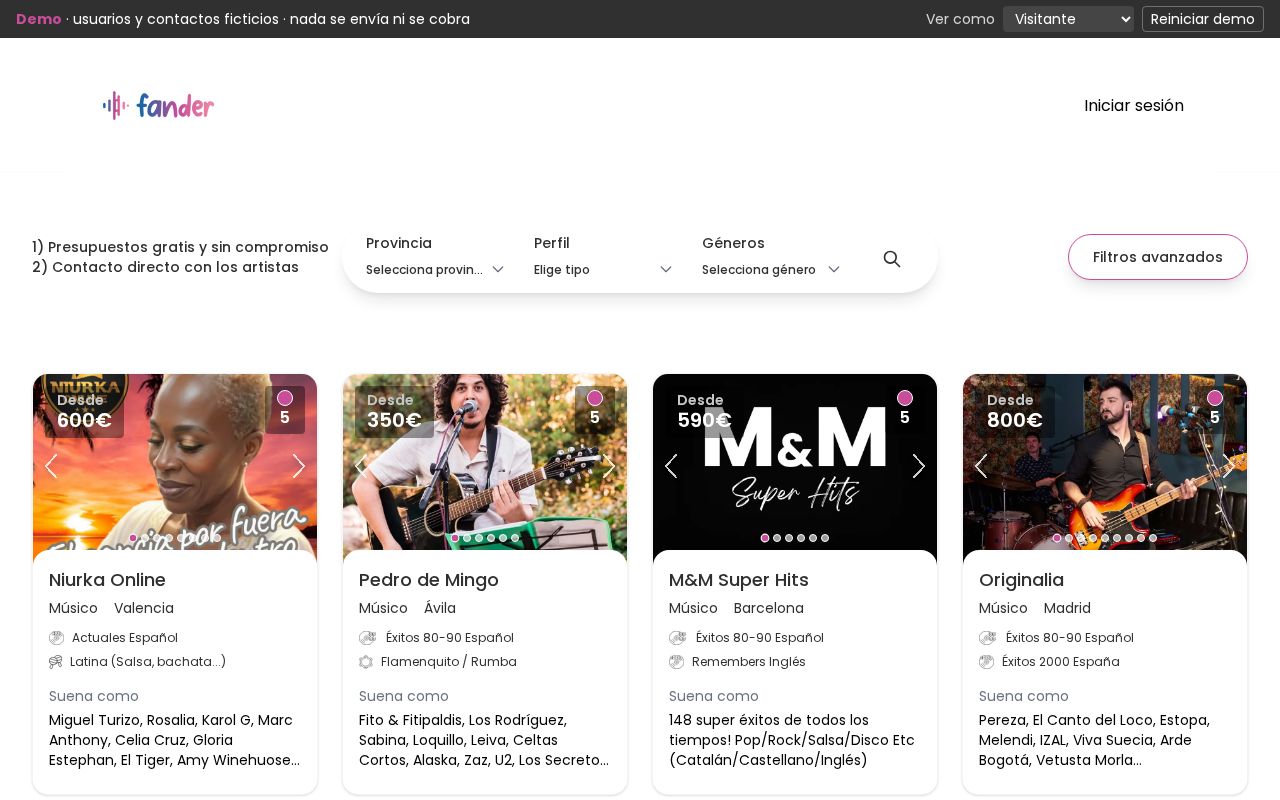Show next photo on Niurka Online card
This screenshot has height=800, width=1280.
pos(298,466)
